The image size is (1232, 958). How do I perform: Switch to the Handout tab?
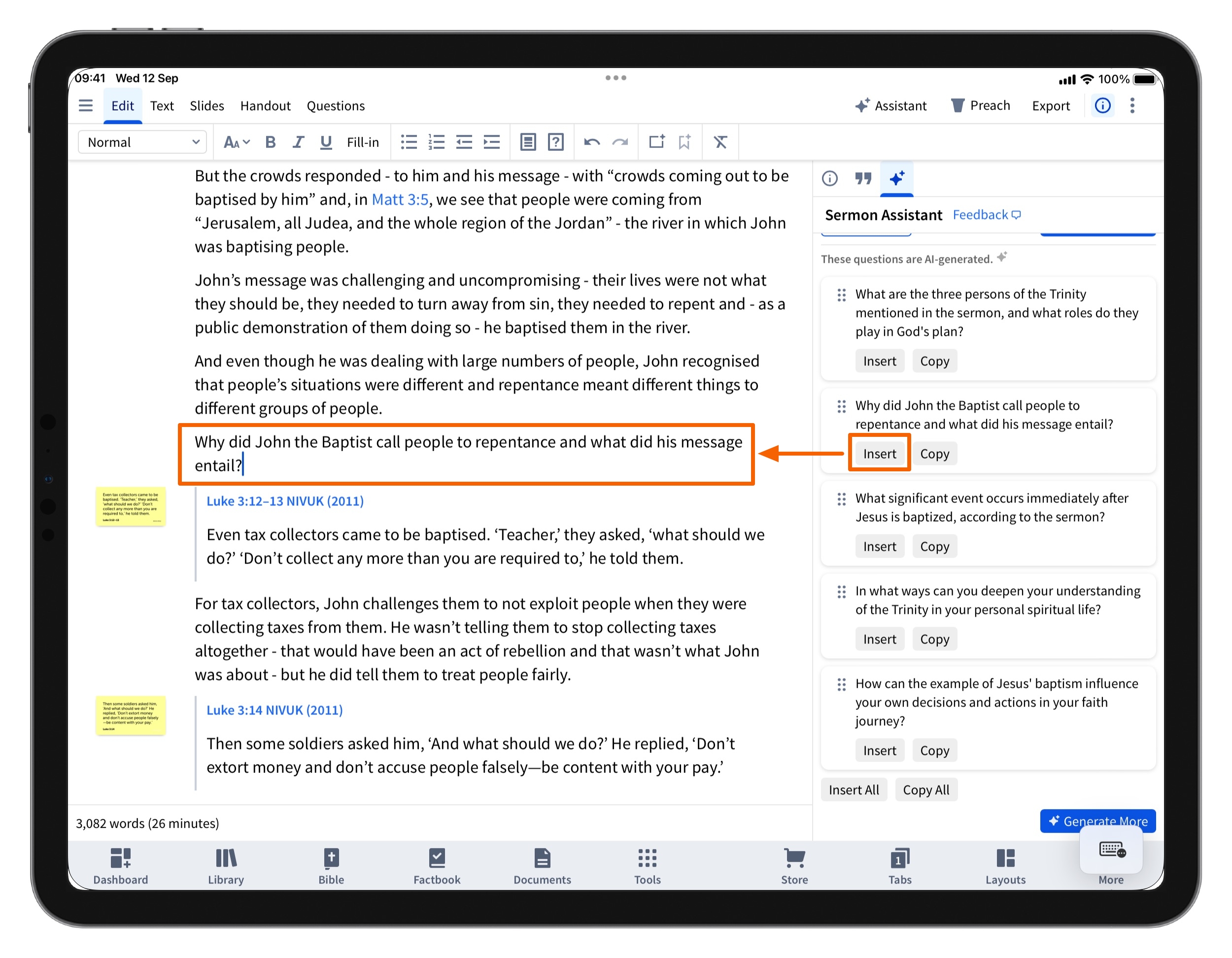(265, 106)
